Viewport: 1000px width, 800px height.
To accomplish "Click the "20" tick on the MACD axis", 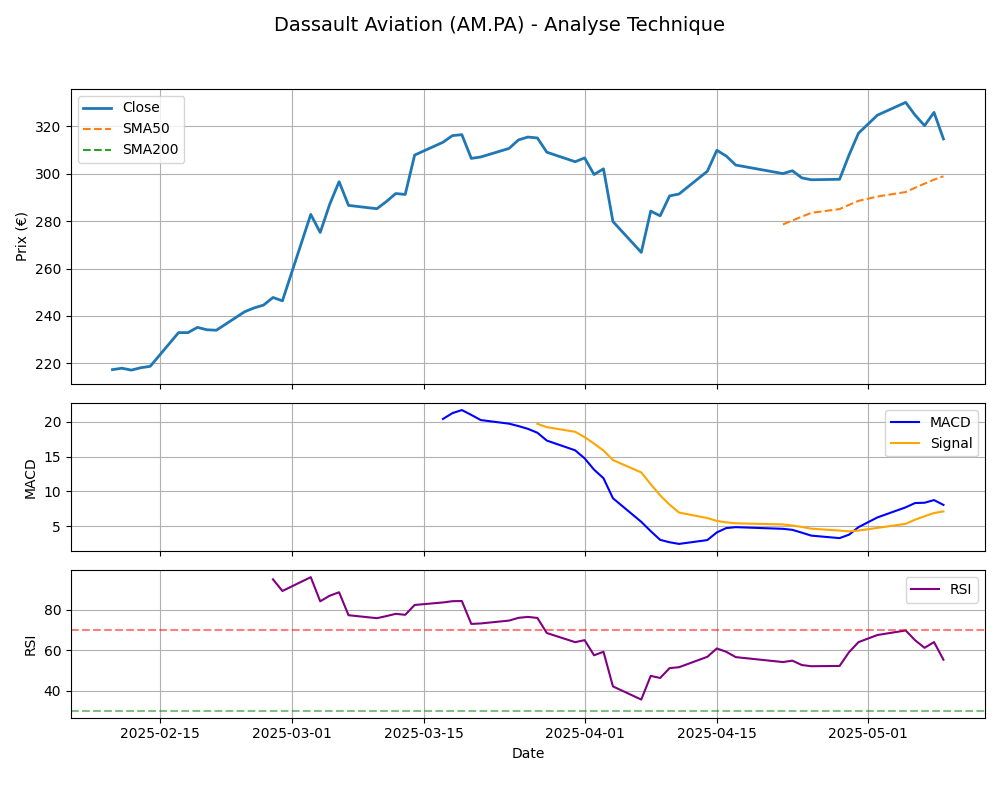I will pos(54,422).
